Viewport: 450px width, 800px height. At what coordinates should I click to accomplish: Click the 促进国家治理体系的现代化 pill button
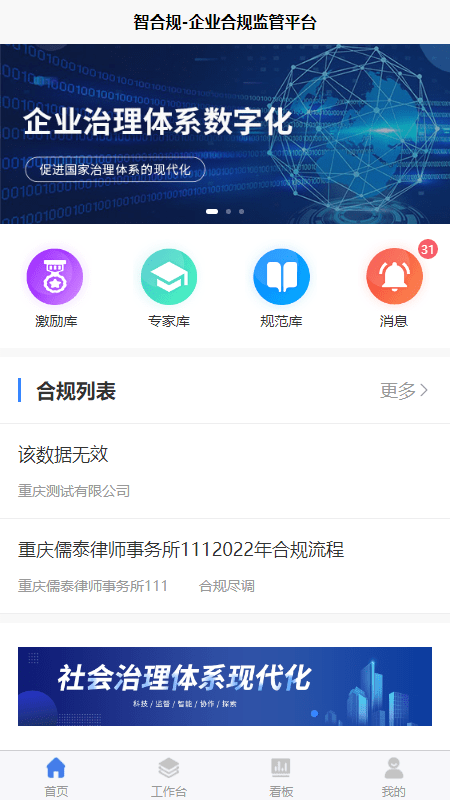[115, 170]
